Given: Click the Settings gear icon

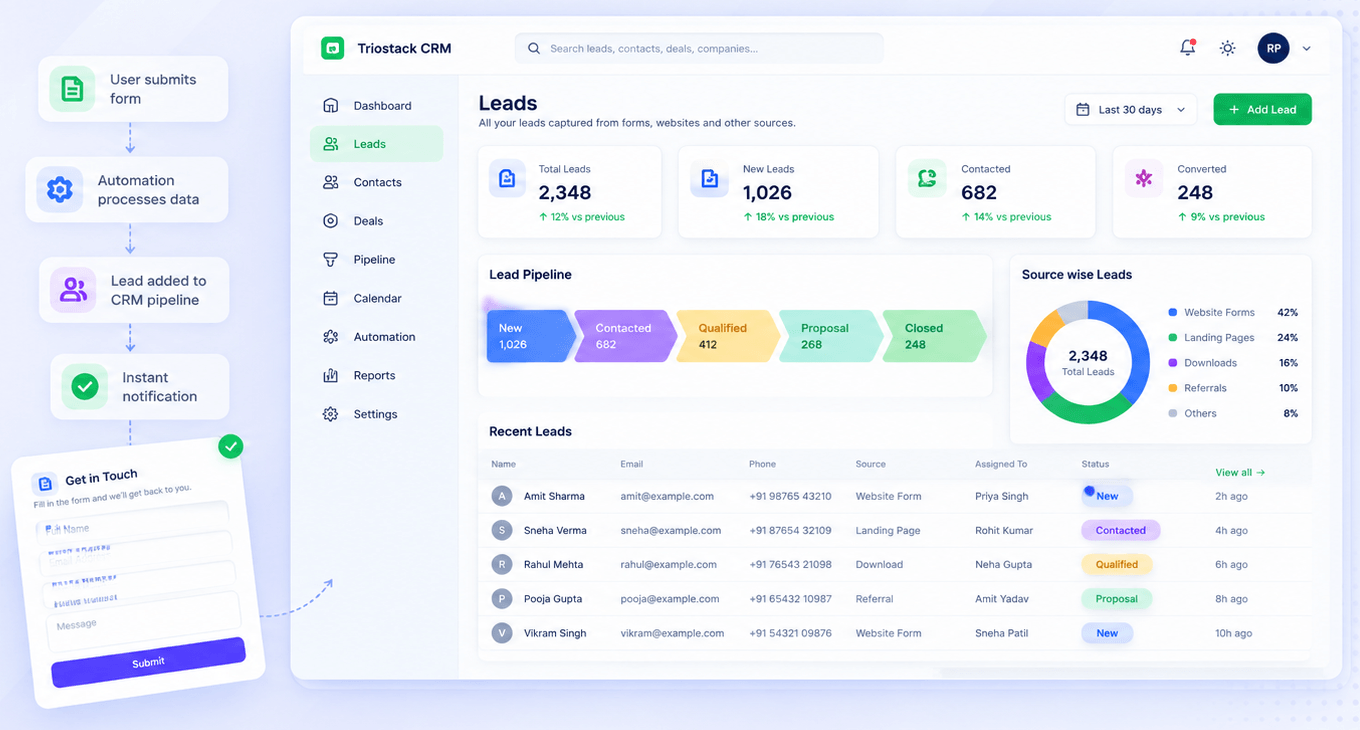Looking at the screenshot, I should point(330,414).
